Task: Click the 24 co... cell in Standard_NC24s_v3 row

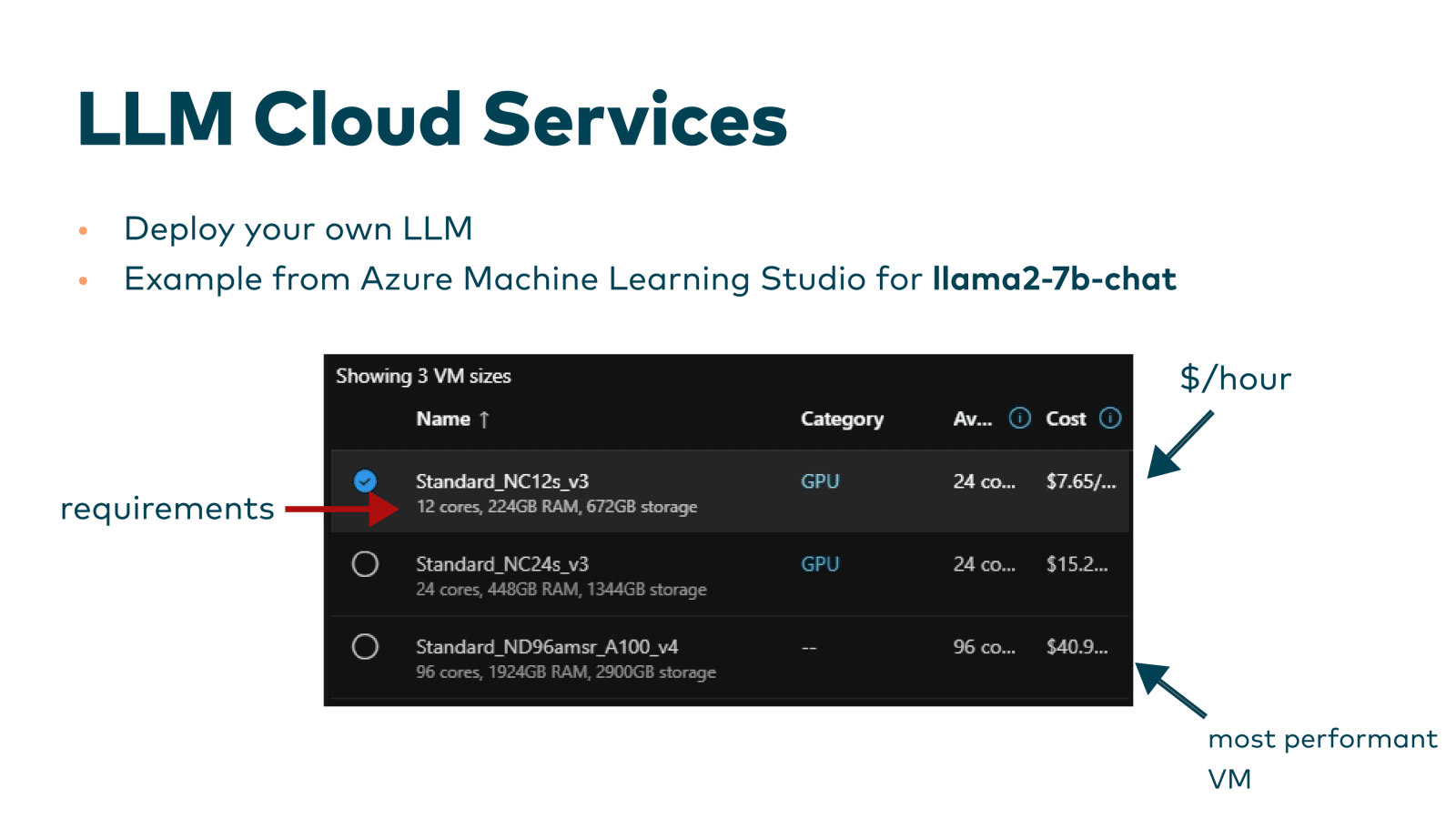Action: pos(984,564)
